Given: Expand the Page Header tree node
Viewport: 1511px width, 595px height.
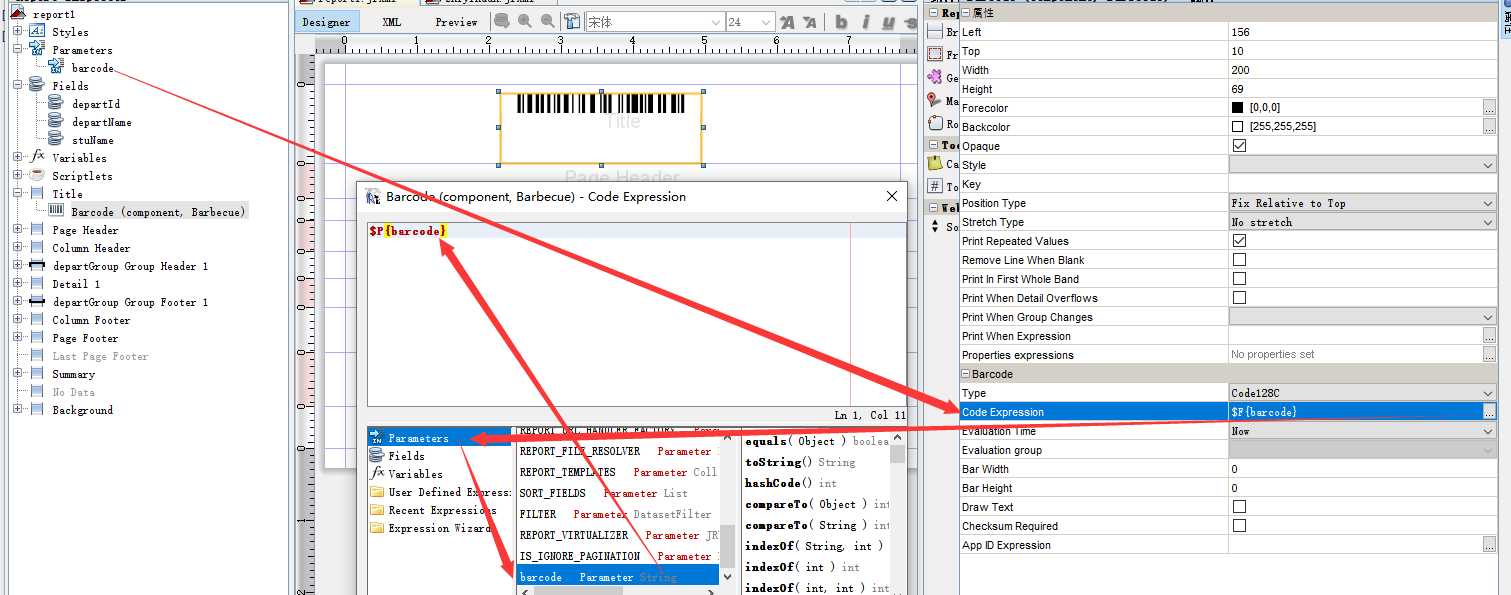Looking at the screenshot, I should (18, 230).
